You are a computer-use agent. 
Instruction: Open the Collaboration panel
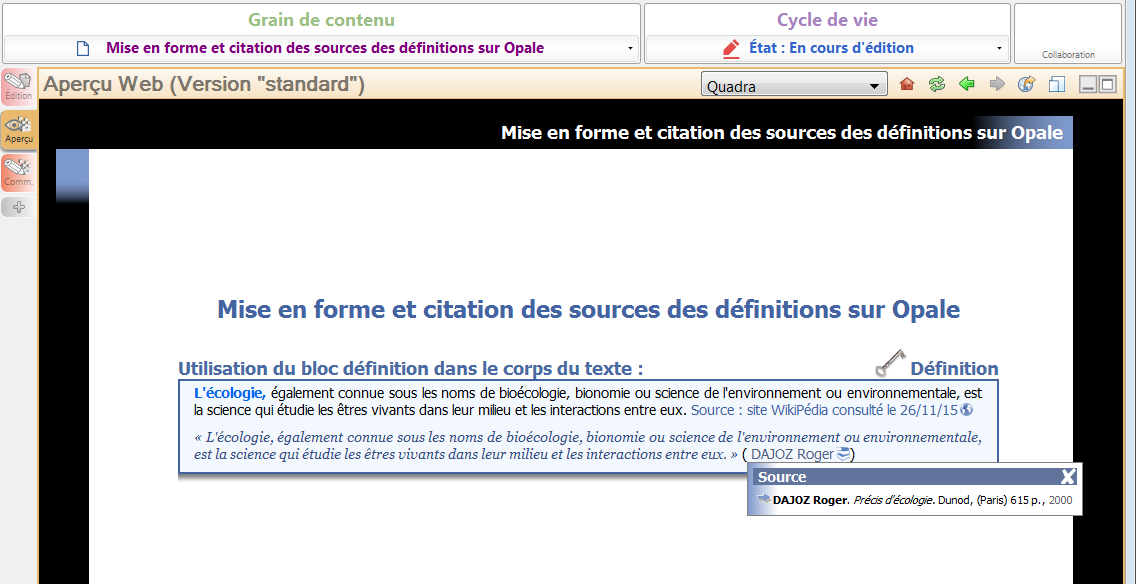pos(1069,34)
